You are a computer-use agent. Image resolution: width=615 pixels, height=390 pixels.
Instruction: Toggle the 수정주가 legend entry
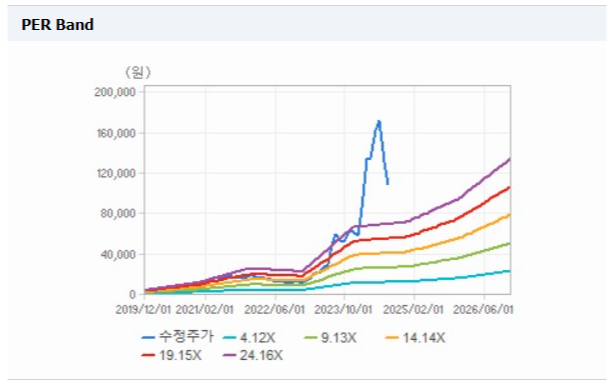point(178,337)
